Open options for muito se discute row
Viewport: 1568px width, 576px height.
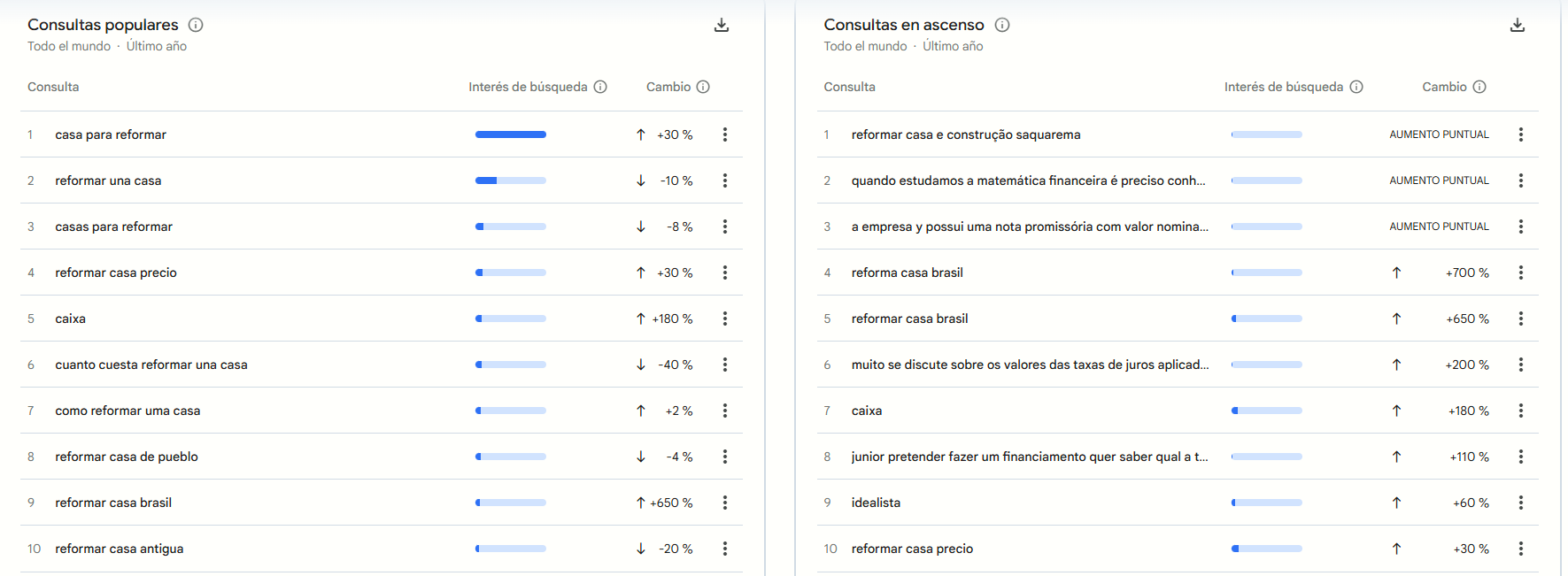click(x=1521, y=365)
